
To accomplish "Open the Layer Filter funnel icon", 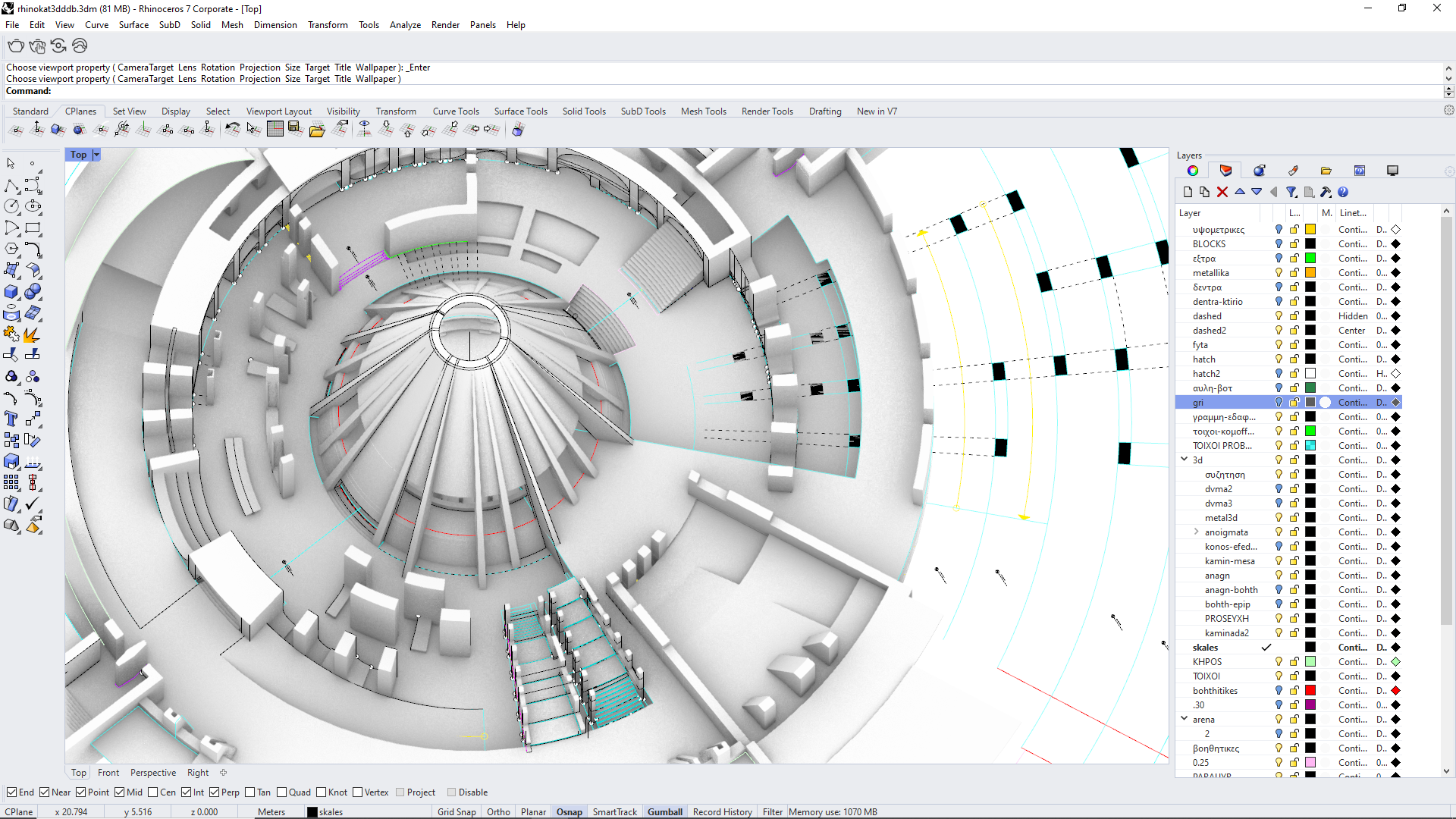I will click(1291, 192).
